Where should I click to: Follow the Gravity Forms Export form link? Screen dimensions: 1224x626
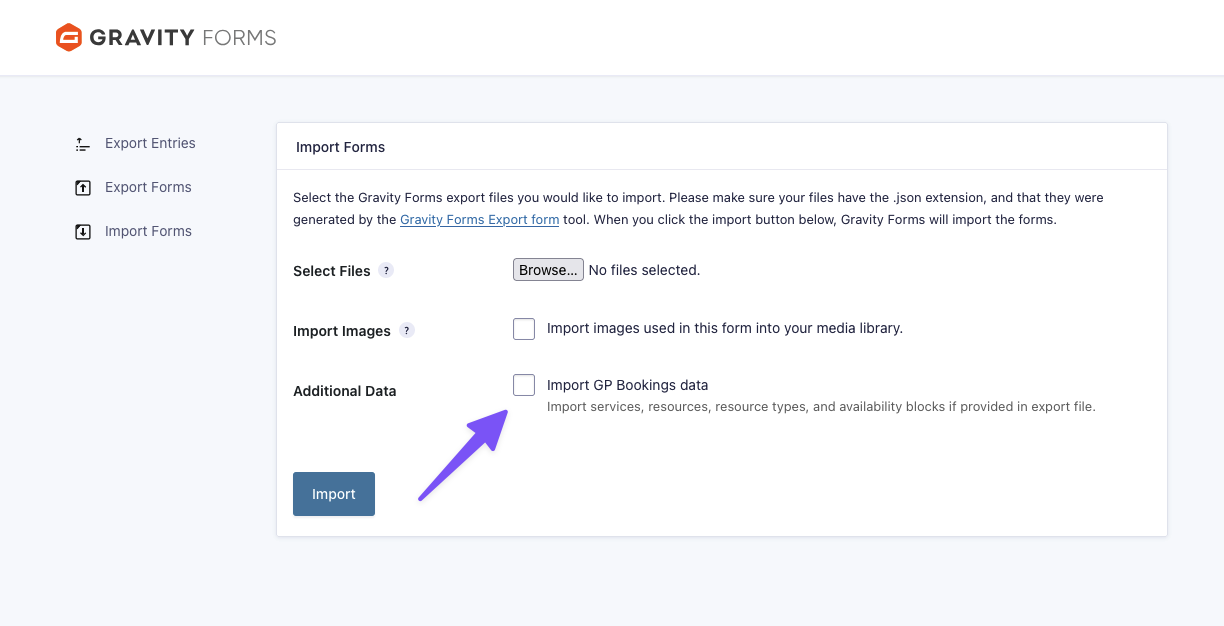point(479,220)
